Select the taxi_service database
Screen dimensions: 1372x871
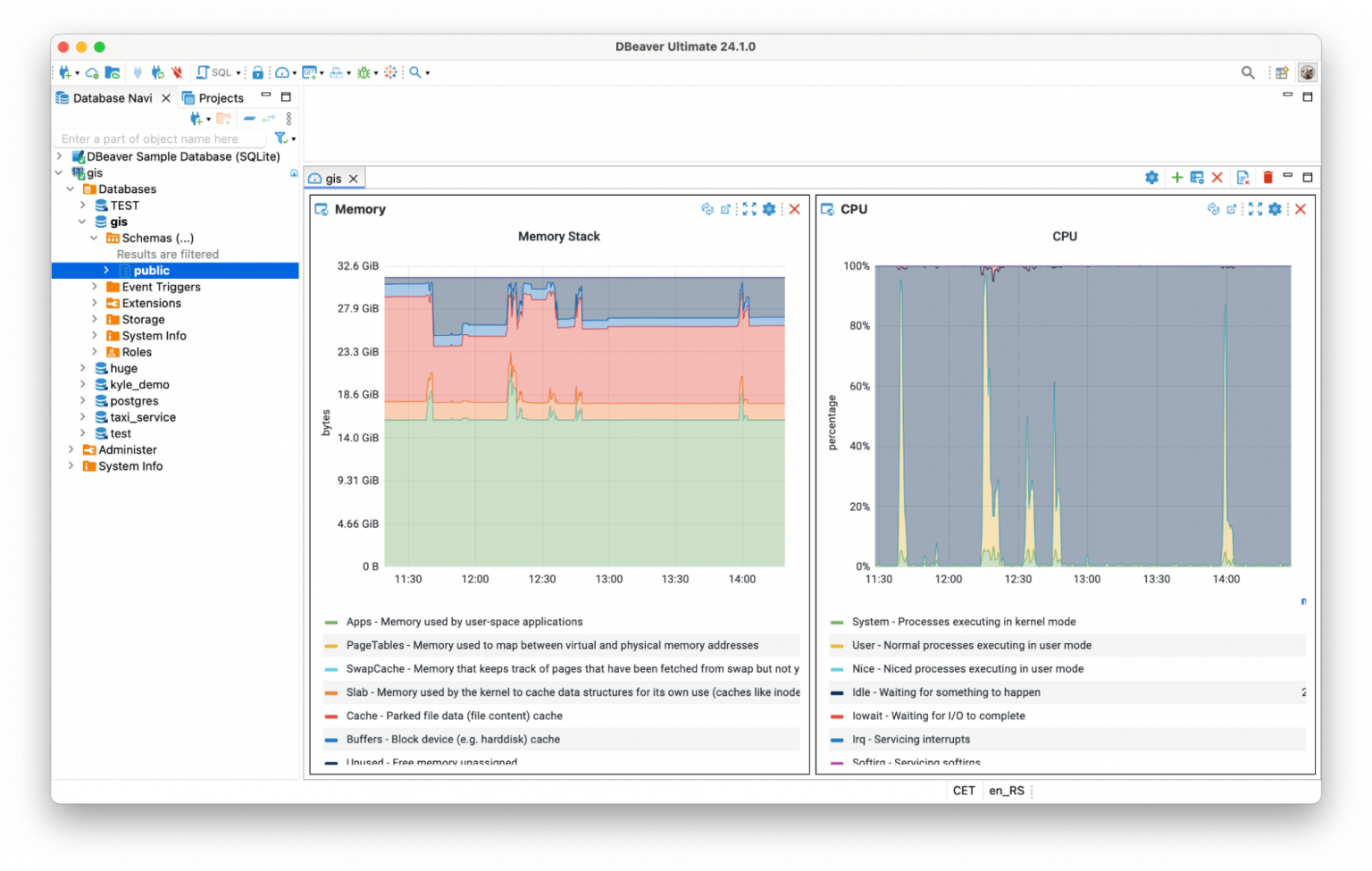tap(143, 417)
